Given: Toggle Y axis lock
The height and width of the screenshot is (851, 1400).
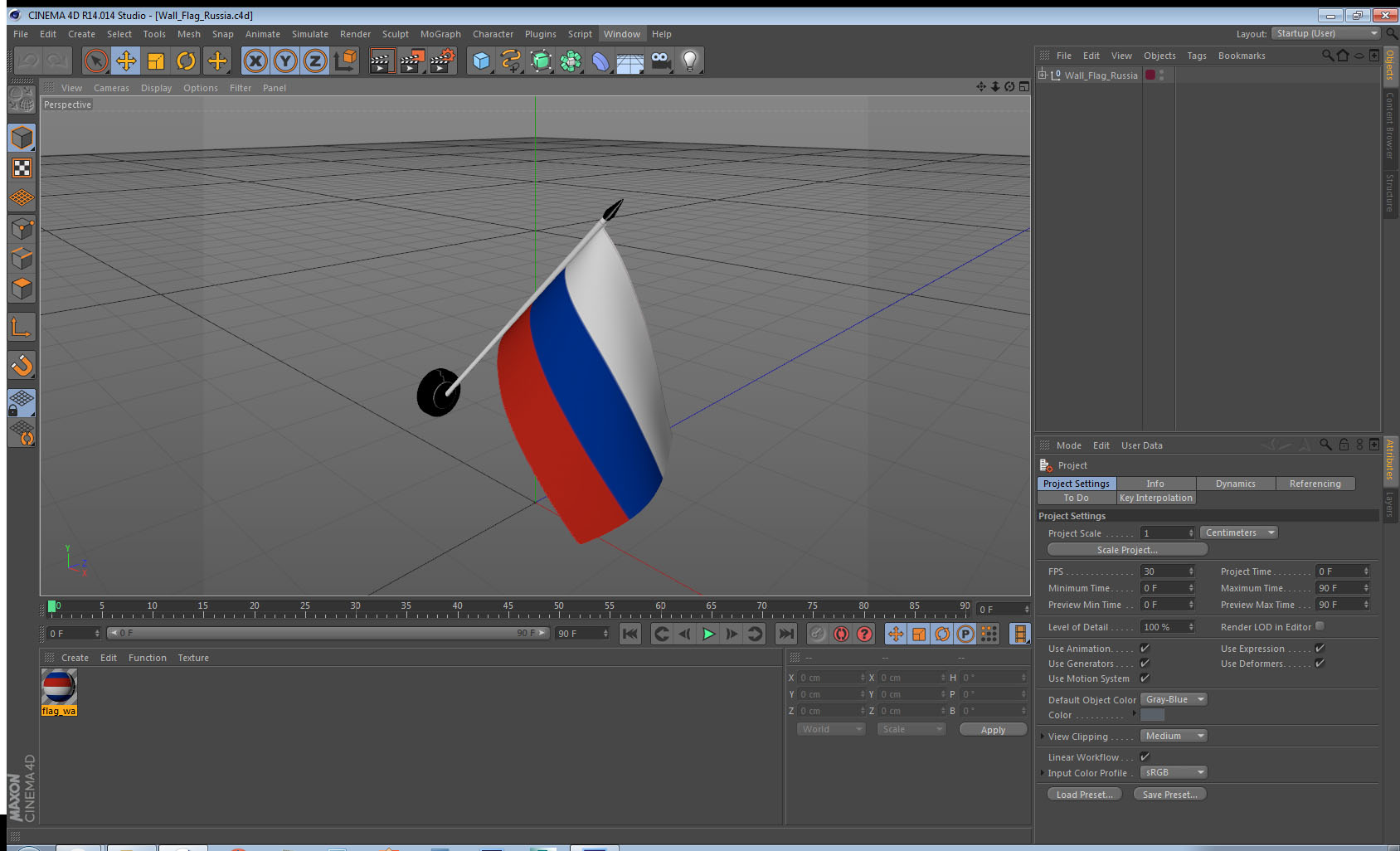Looking at the screenshot, I should point(285,61).
